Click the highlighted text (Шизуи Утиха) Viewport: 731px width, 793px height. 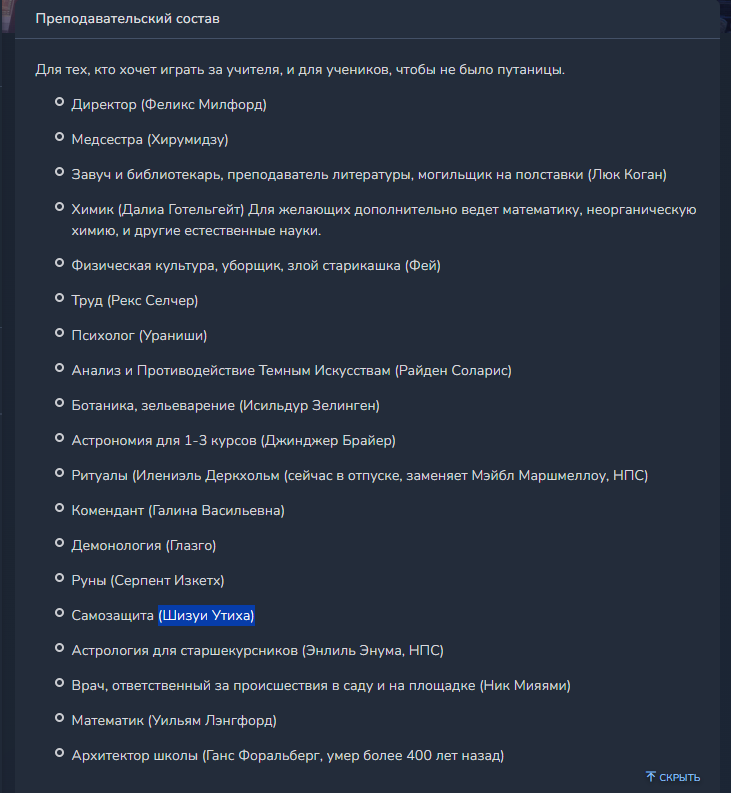[206, 615]
